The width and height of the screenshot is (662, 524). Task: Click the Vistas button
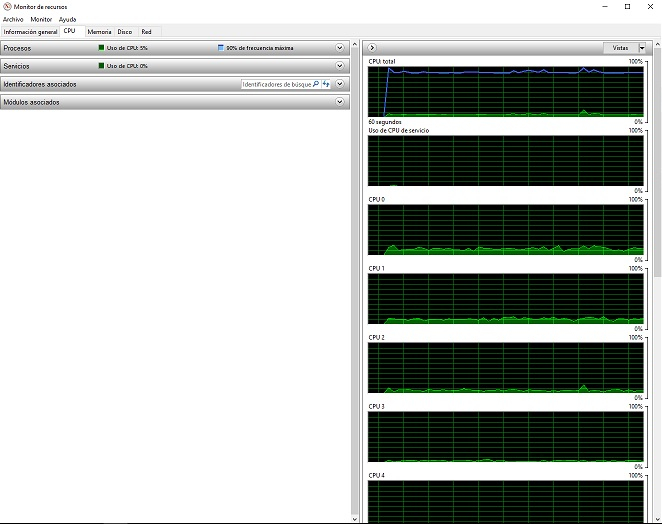click(620, 48)
